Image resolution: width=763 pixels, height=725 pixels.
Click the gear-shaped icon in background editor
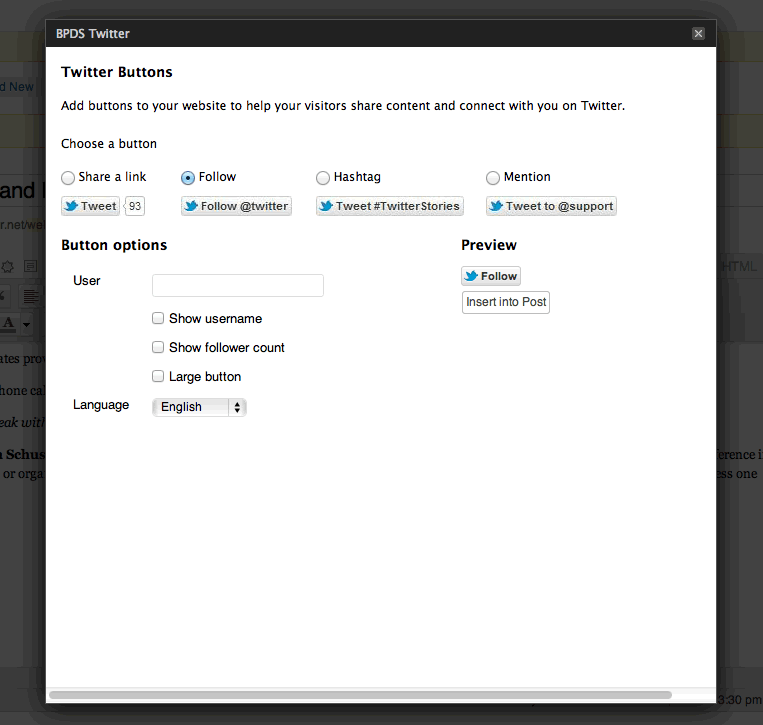click(8, 266)
